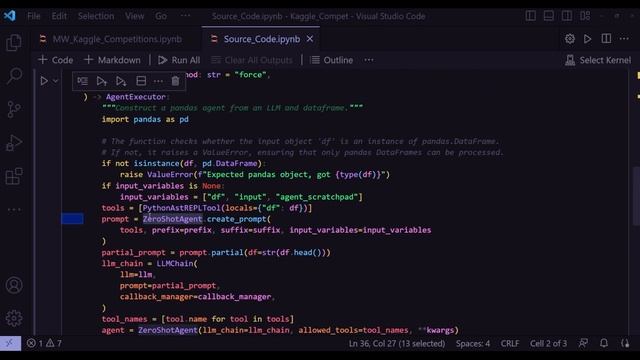This screenshot has height=360, width=640.
Task: Open more cell actions ellipsis
Action: point(158,81)
